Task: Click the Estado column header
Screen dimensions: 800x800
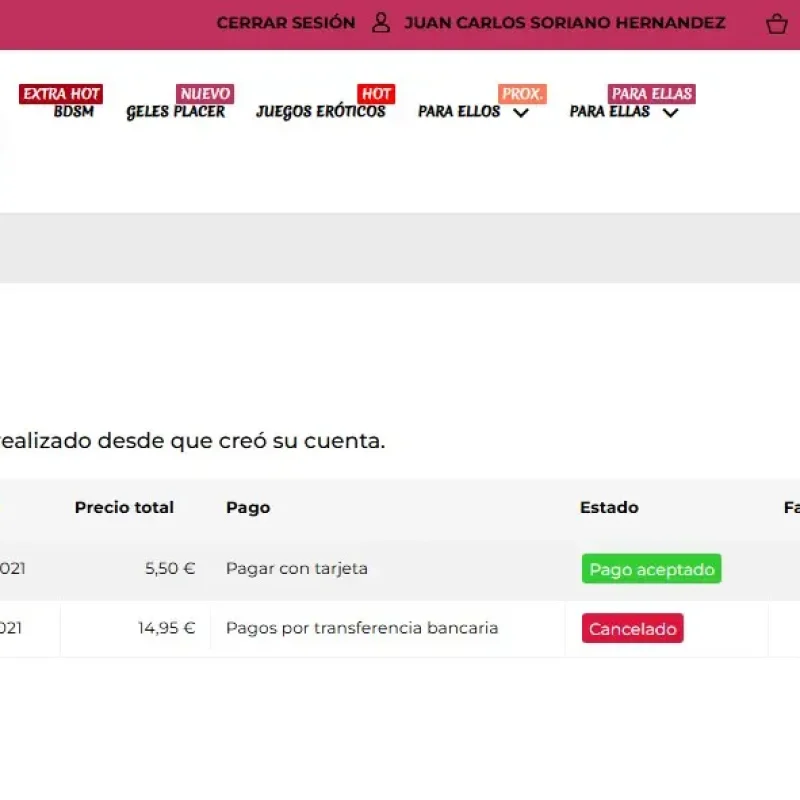Action: 609,508
